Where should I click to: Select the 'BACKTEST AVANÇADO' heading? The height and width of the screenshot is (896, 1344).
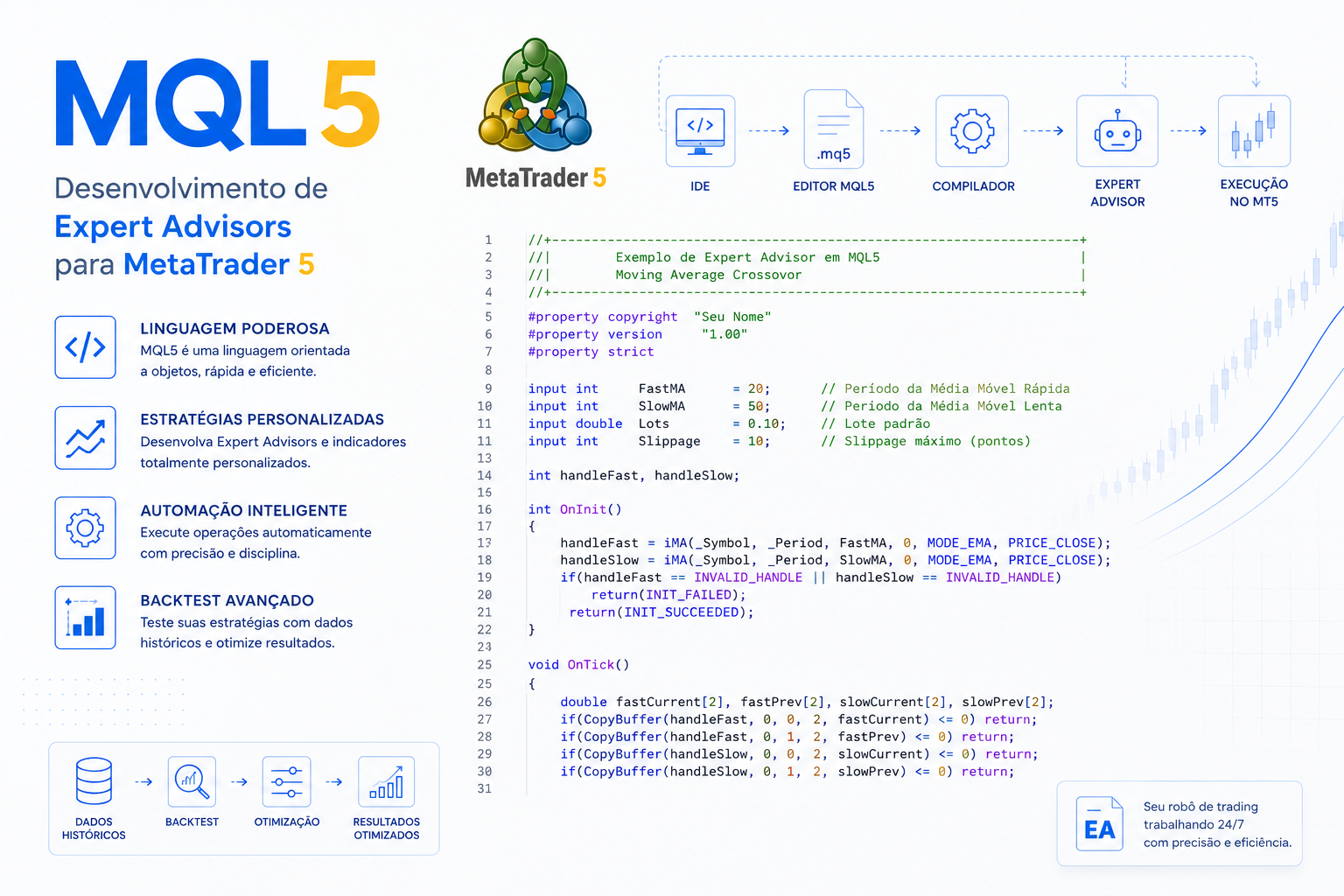click(227, 601)
